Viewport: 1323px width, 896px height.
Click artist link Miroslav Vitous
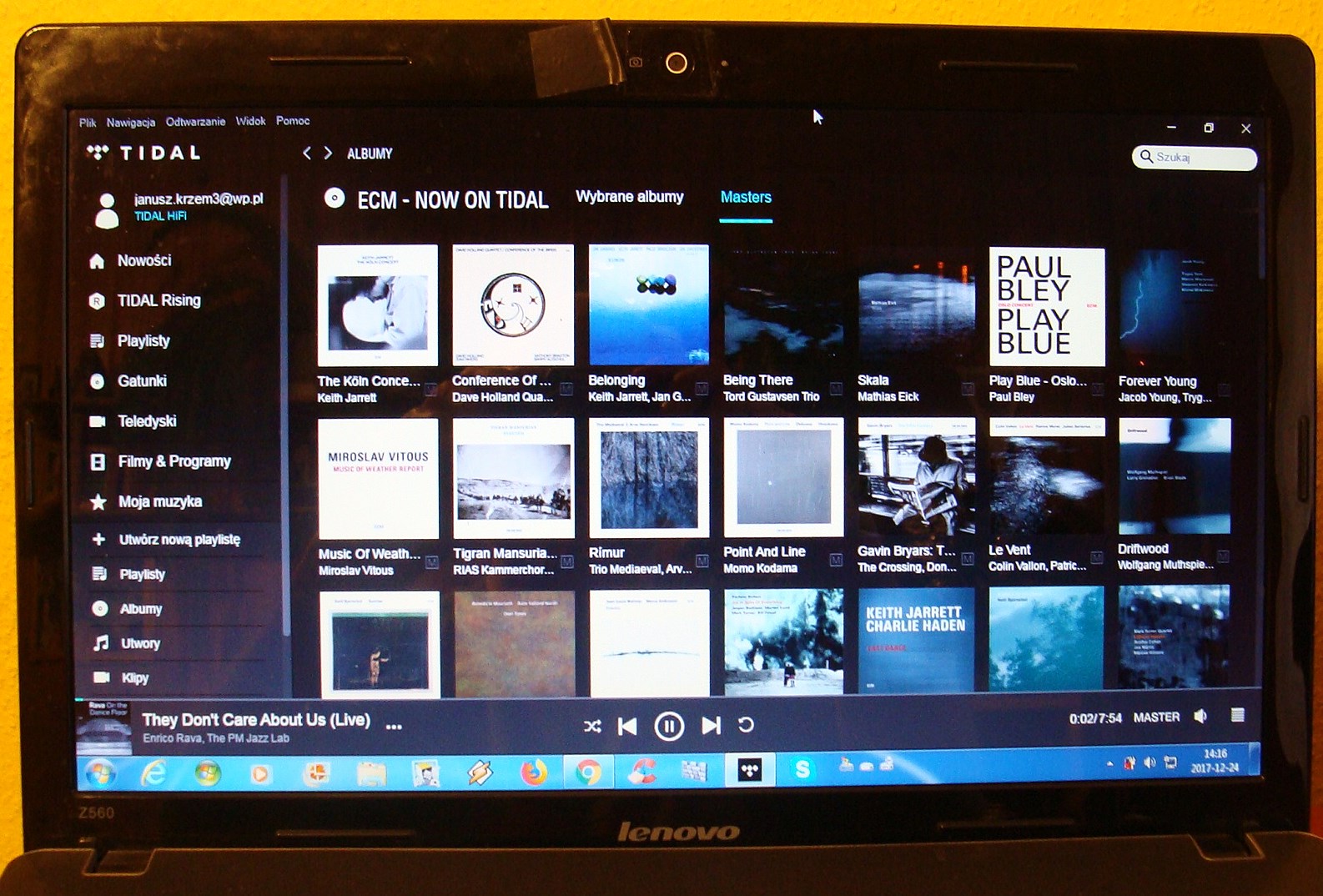[355, 571]
